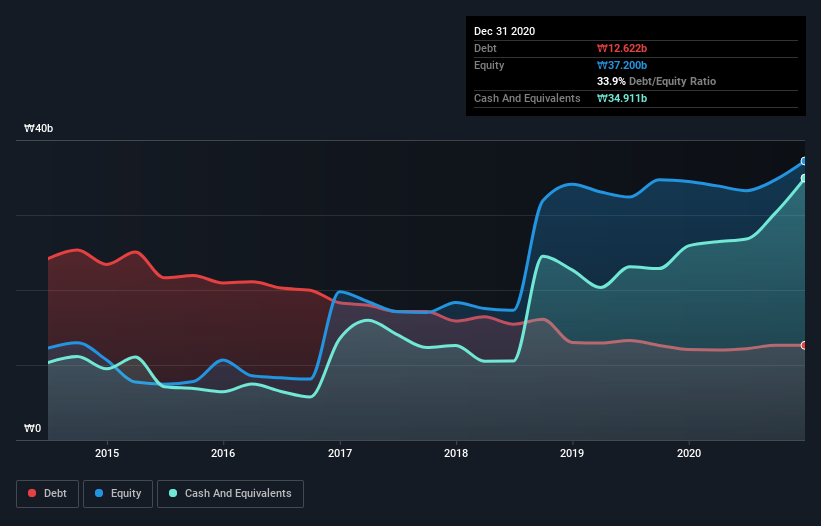Screen dimensions: 821x526
Task: Toggle the Debt legend button
Action: [48, 494]
